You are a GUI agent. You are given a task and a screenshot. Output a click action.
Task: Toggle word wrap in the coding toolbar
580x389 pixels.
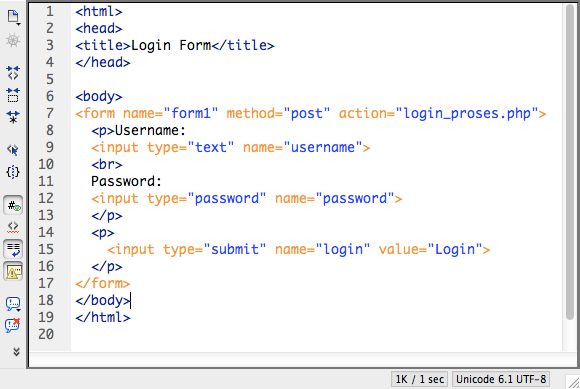click(13, 249)
